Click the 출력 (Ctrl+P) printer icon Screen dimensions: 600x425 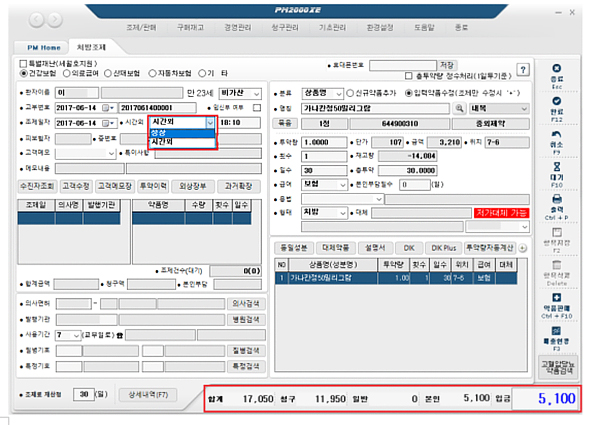click(557, 199)
